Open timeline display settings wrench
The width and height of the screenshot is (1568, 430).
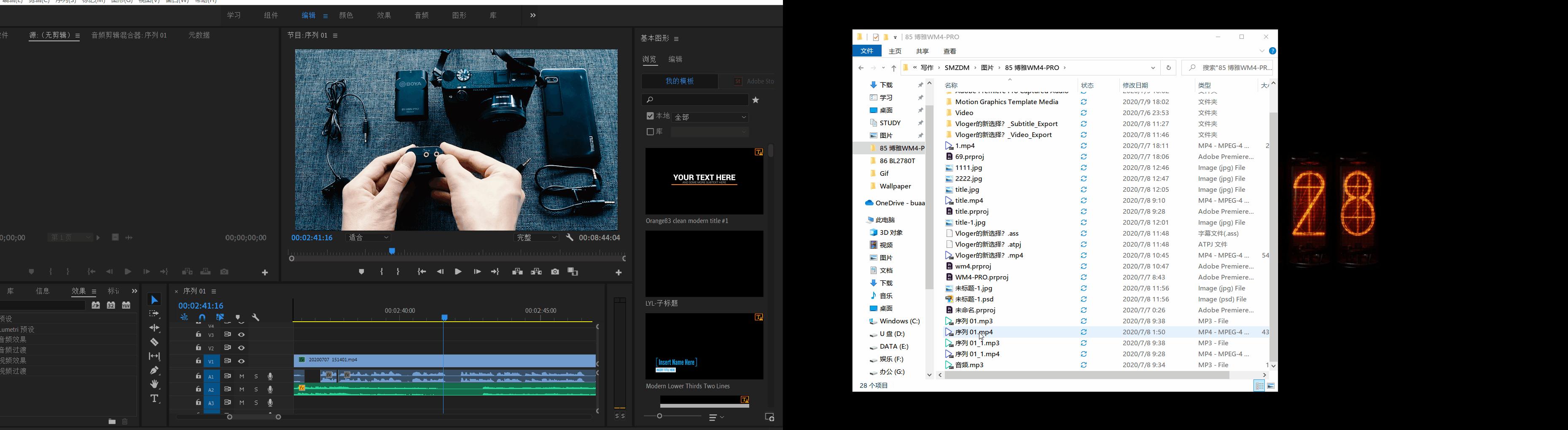click(256, 317)
